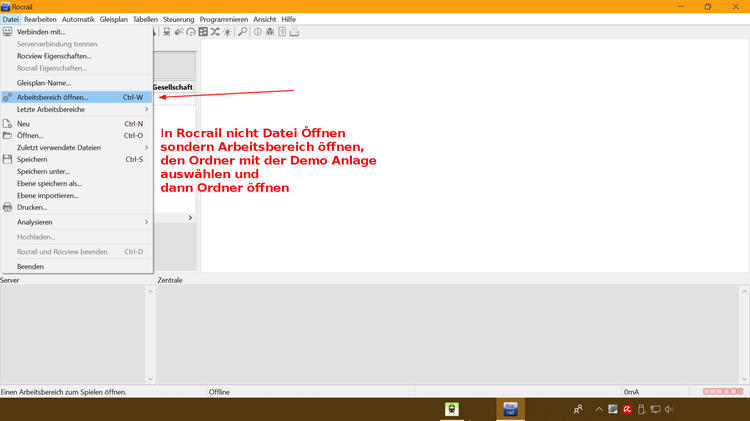
Task: Click the USB device tray icon
Action: (641, 409)
